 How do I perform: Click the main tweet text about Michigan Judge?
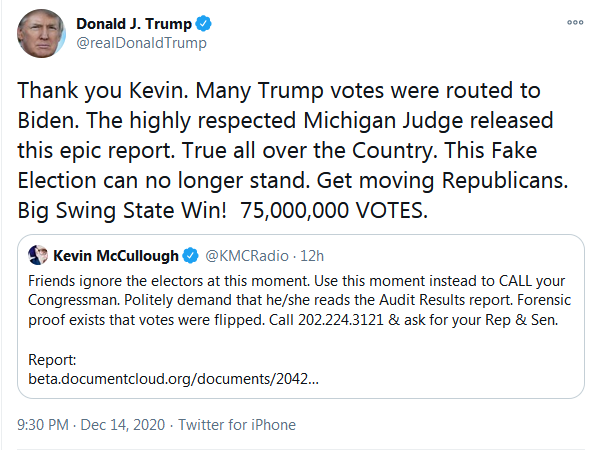pos(293,150)
